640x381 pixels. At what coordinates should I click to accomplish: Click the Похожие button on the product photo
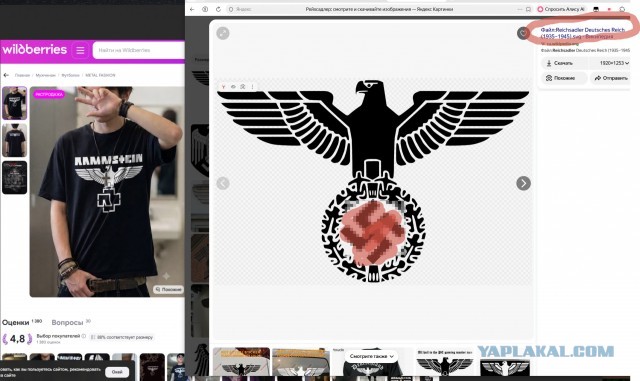pyautogui.click(x=168, y=290)
